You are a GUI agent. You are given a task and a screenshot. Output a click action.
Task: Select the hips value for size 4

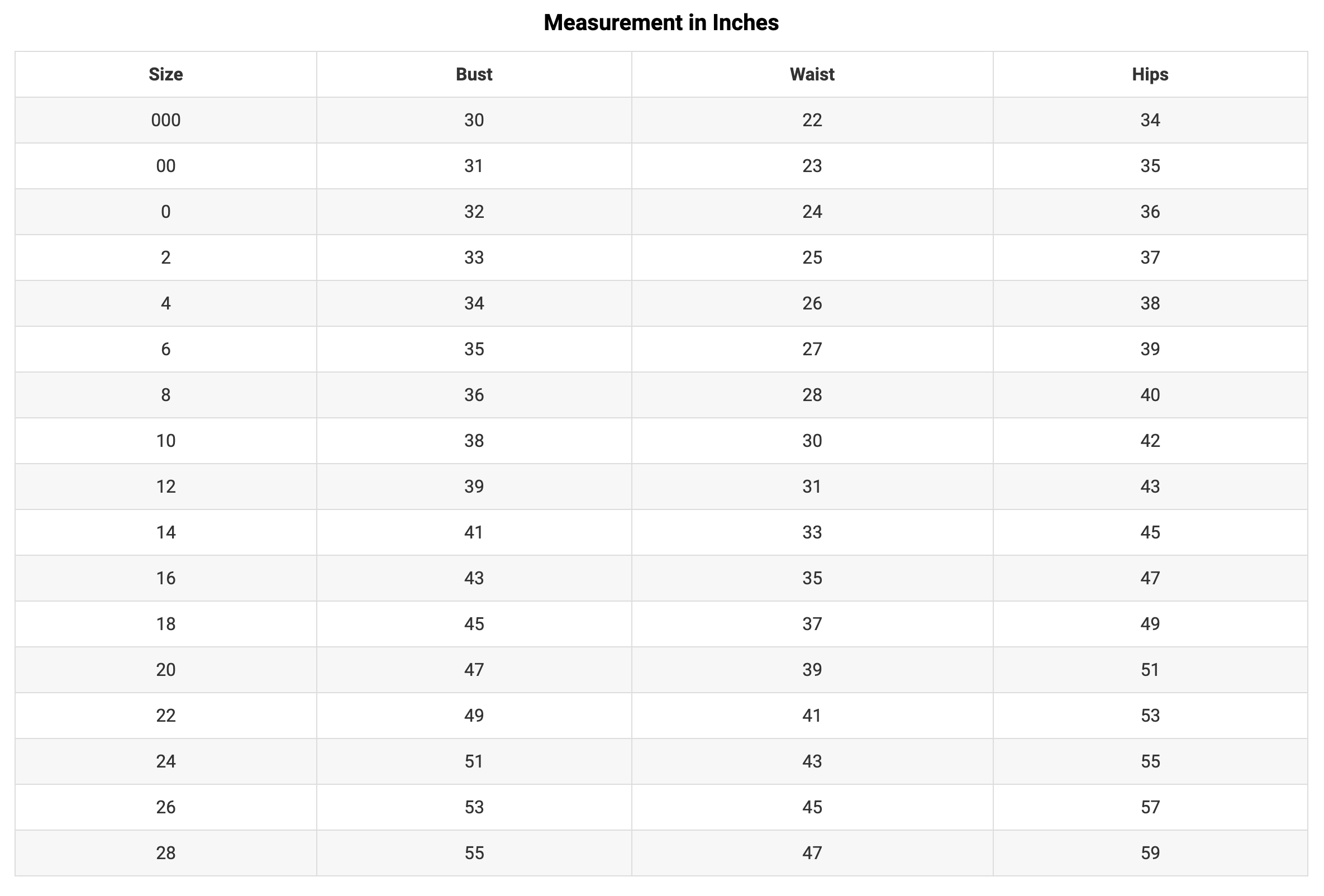click(1150, 303)
